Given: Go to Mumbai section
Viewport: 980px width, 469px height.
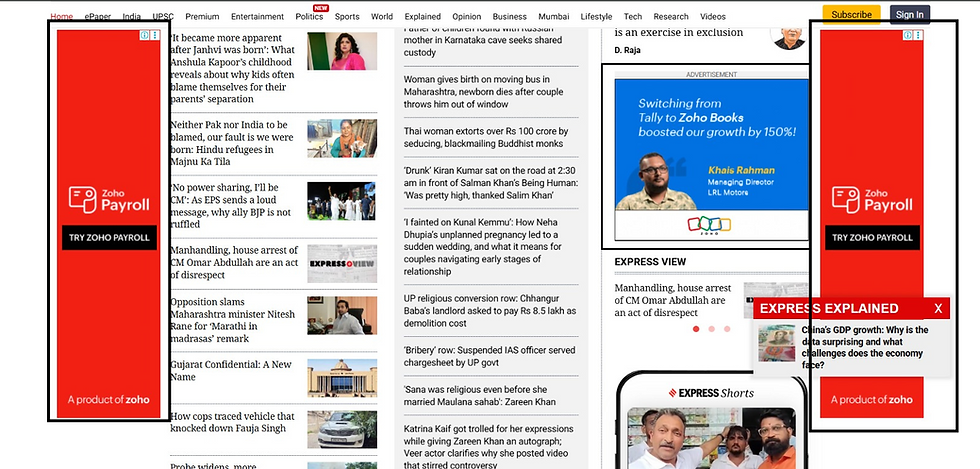Looking at the screenshot, I should tap(554, 16).
